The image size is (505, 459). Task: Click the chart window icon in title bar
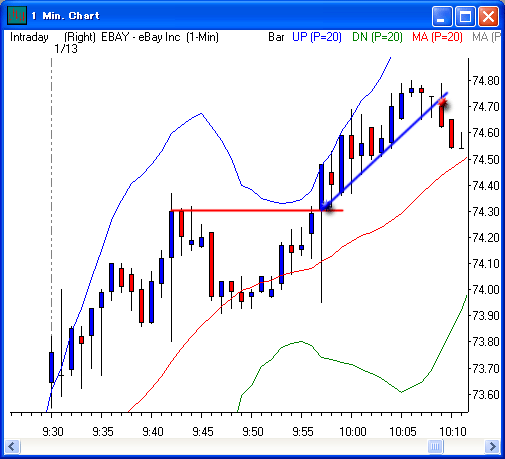(17, 15)
